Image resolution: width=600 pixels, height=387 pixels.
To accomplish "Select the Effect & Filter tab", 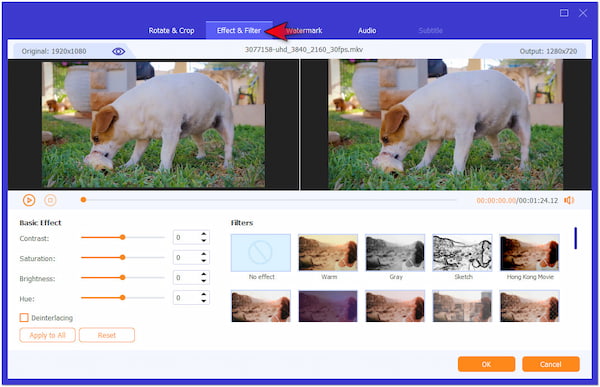I will click(239, 31).
